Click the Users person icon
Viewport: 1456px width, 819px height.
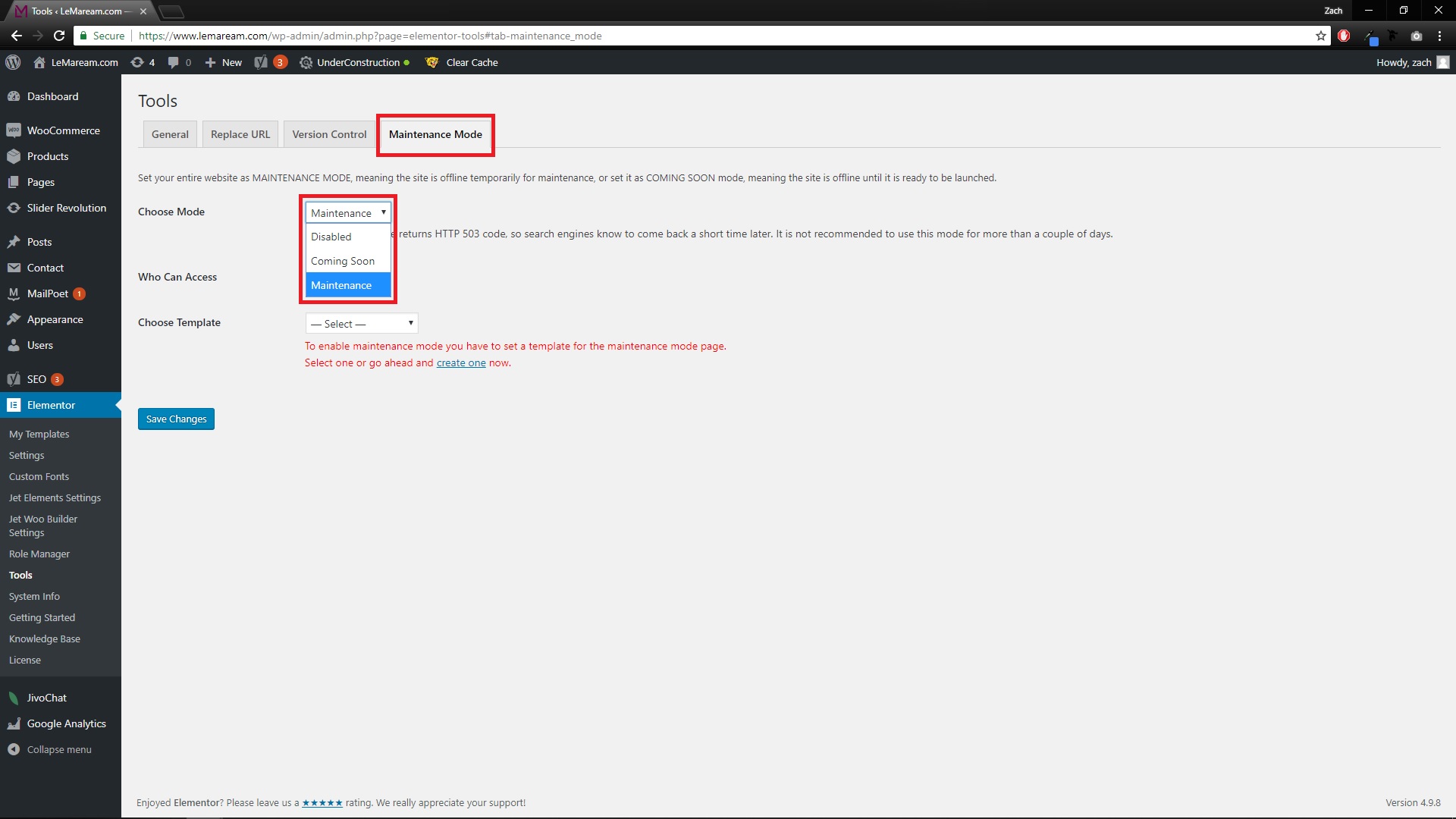pos(14,345)
